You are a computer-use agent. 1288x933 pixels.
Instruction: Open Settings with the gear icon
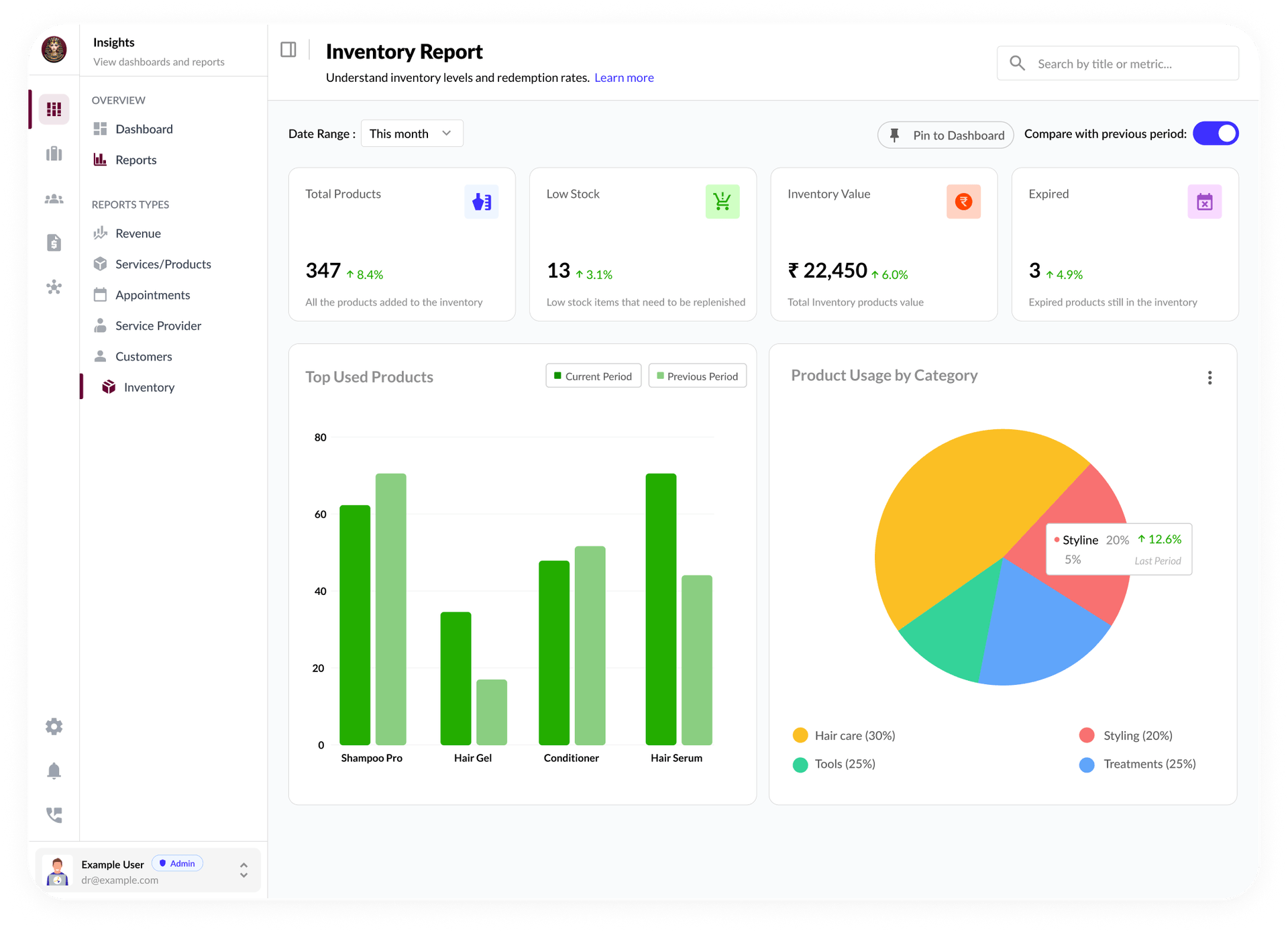54,726
